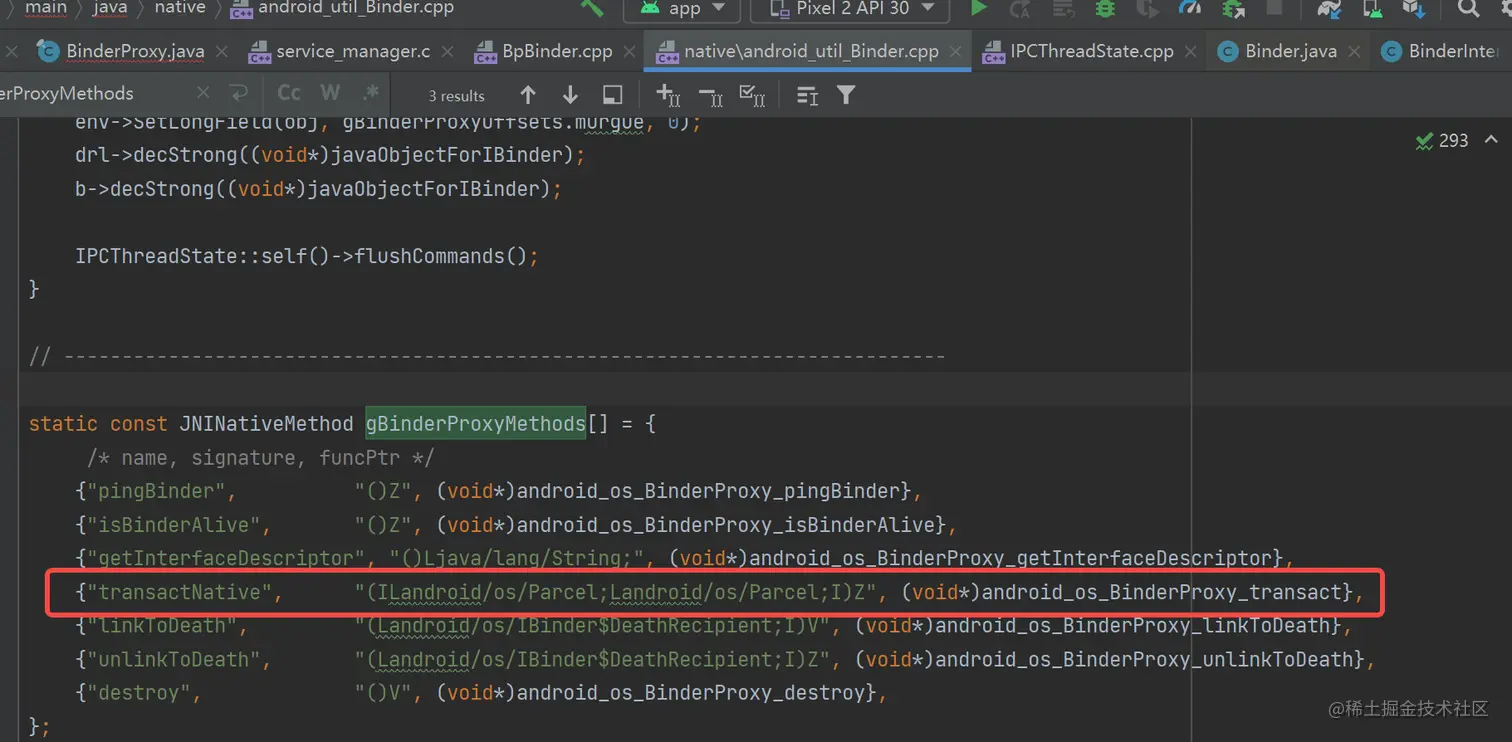
Task: Go to next occurrence with the down arrow
Action: click(570, 95)
